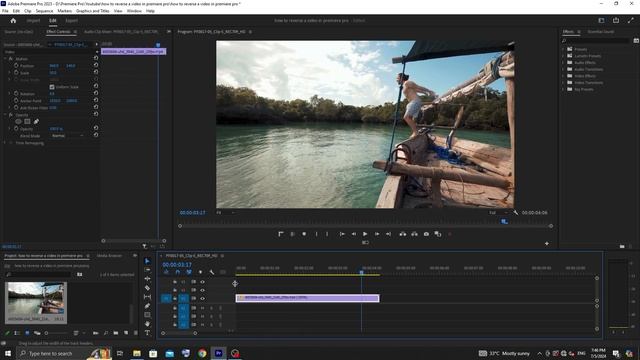Toggle Uniform Scale checkbox
The height and width of the screenshot is (360, 640).
[52, 87]
